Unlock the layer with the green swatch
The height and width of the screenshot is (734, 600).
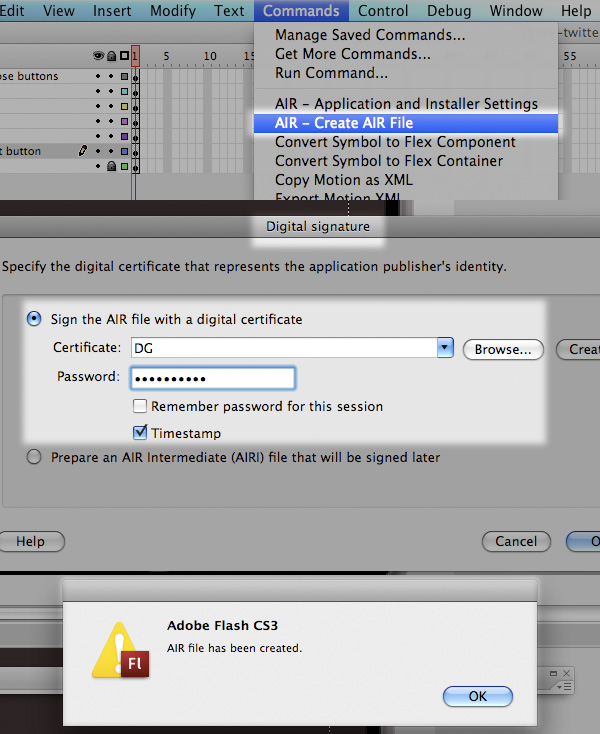pyautogui.click(x=111, y=166)
